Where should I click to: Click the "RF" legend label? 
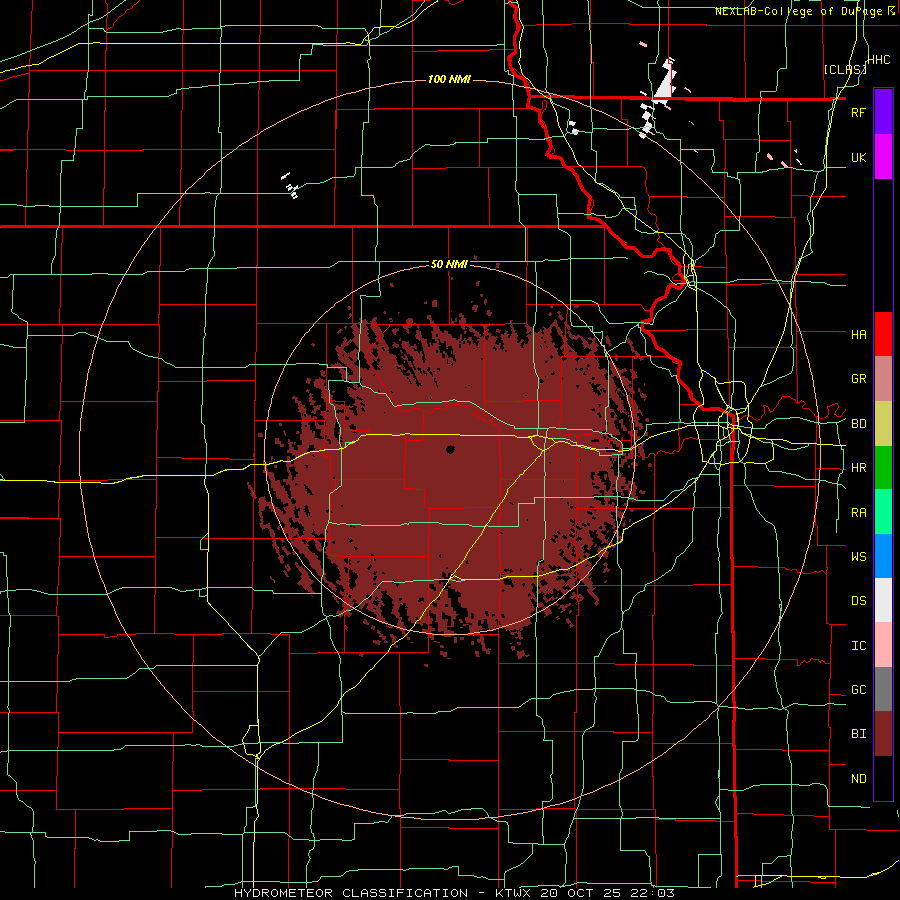tap(858, 112)
